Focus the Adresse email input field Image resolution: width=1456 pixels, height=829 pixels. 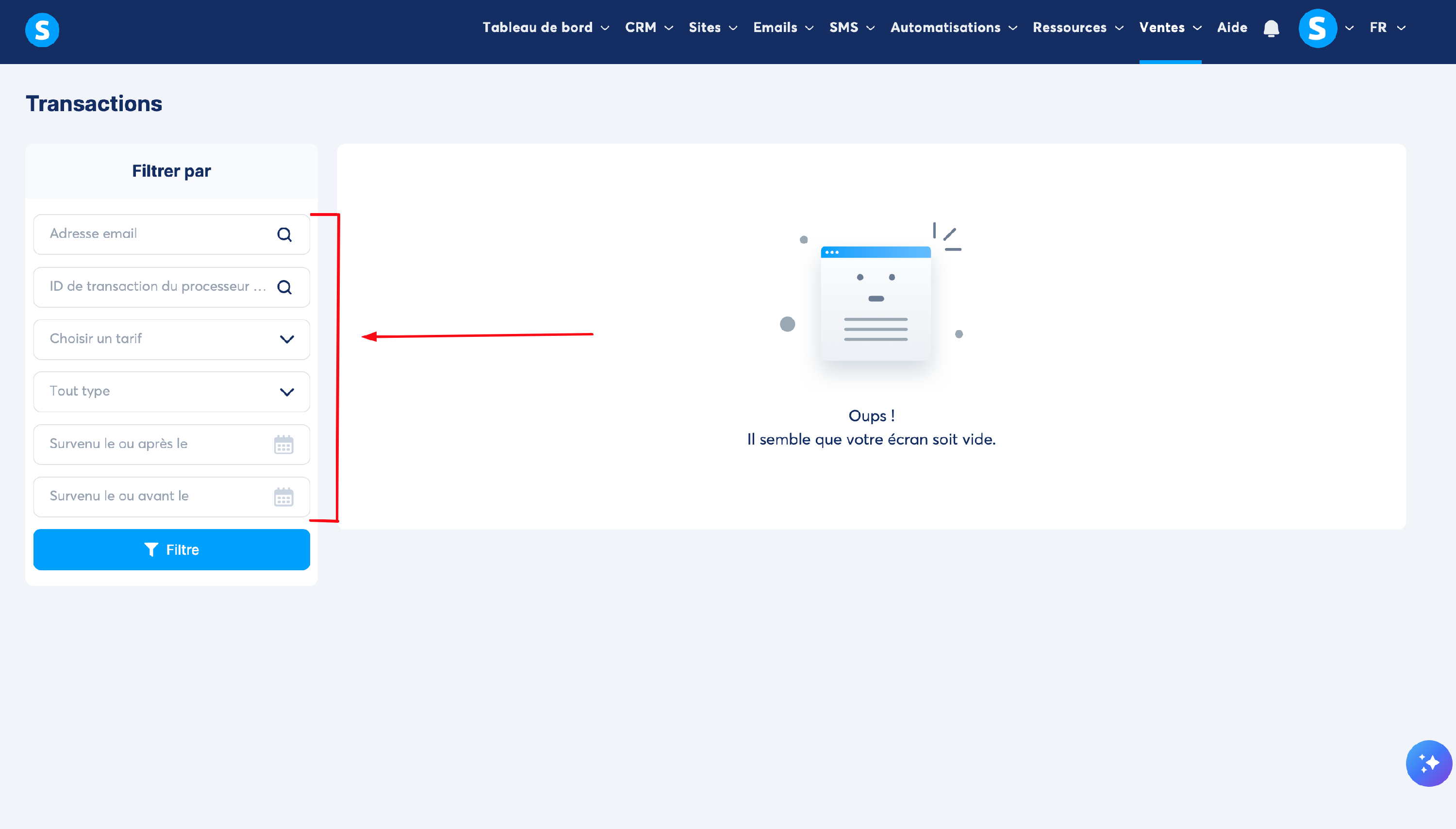point(154,234)
